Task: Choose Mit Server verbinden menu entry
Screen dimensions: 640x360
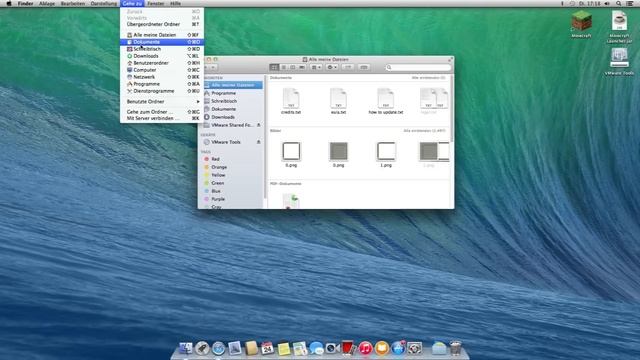Action: tap(162, 118)
